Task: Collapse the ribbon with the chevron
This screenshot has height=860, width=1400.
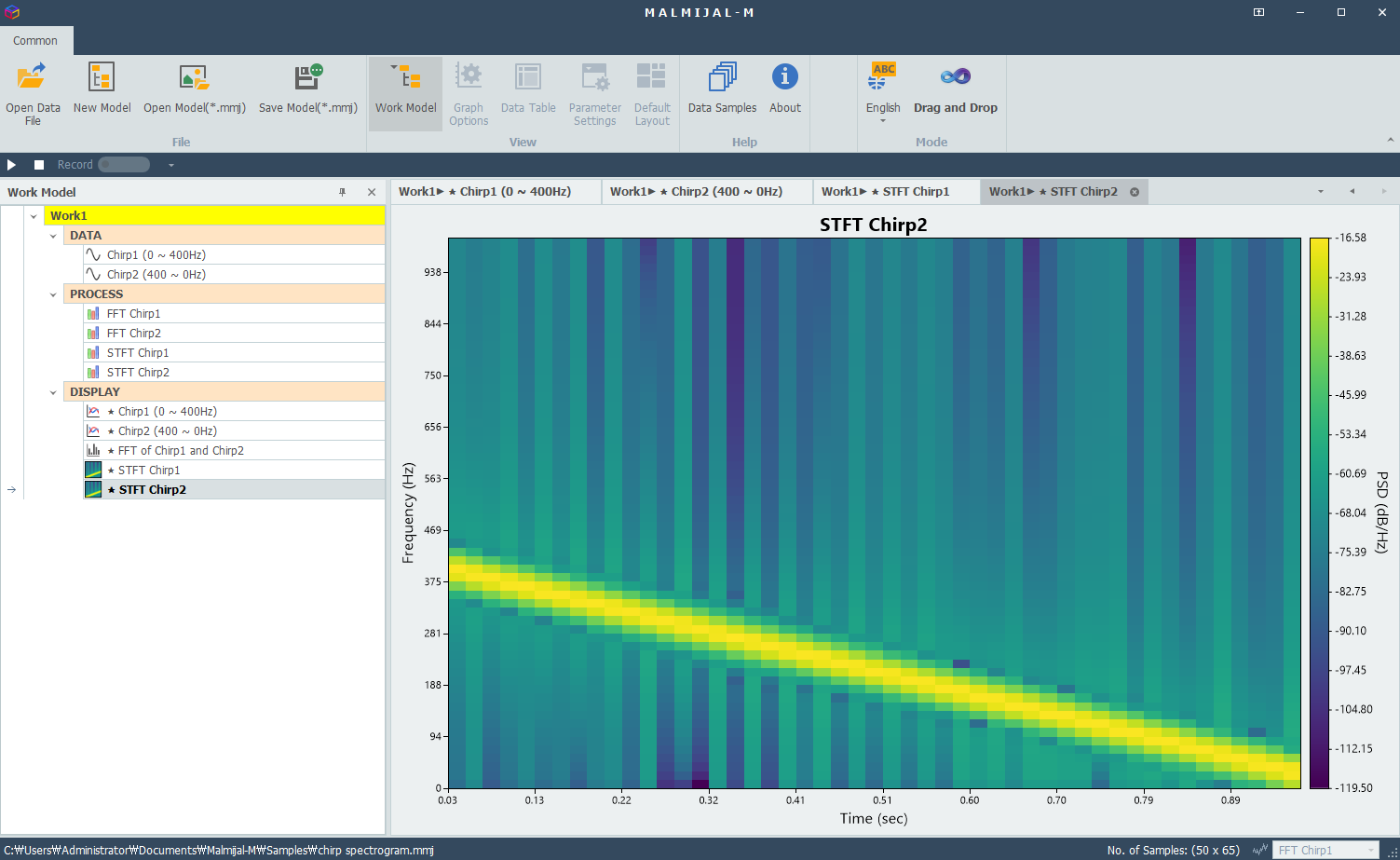Action: click(x=1390, y=141)
